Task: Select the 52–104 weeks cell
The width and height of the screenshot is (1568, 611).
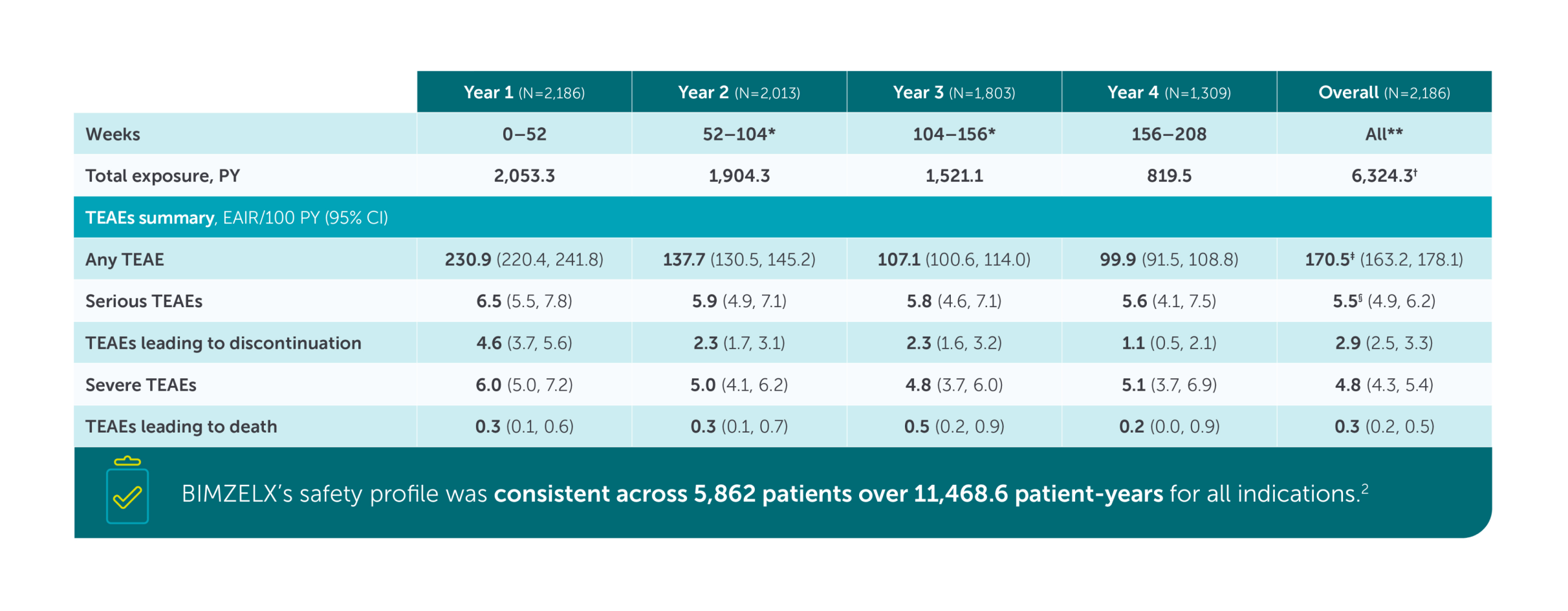Action: pos(739,134)
